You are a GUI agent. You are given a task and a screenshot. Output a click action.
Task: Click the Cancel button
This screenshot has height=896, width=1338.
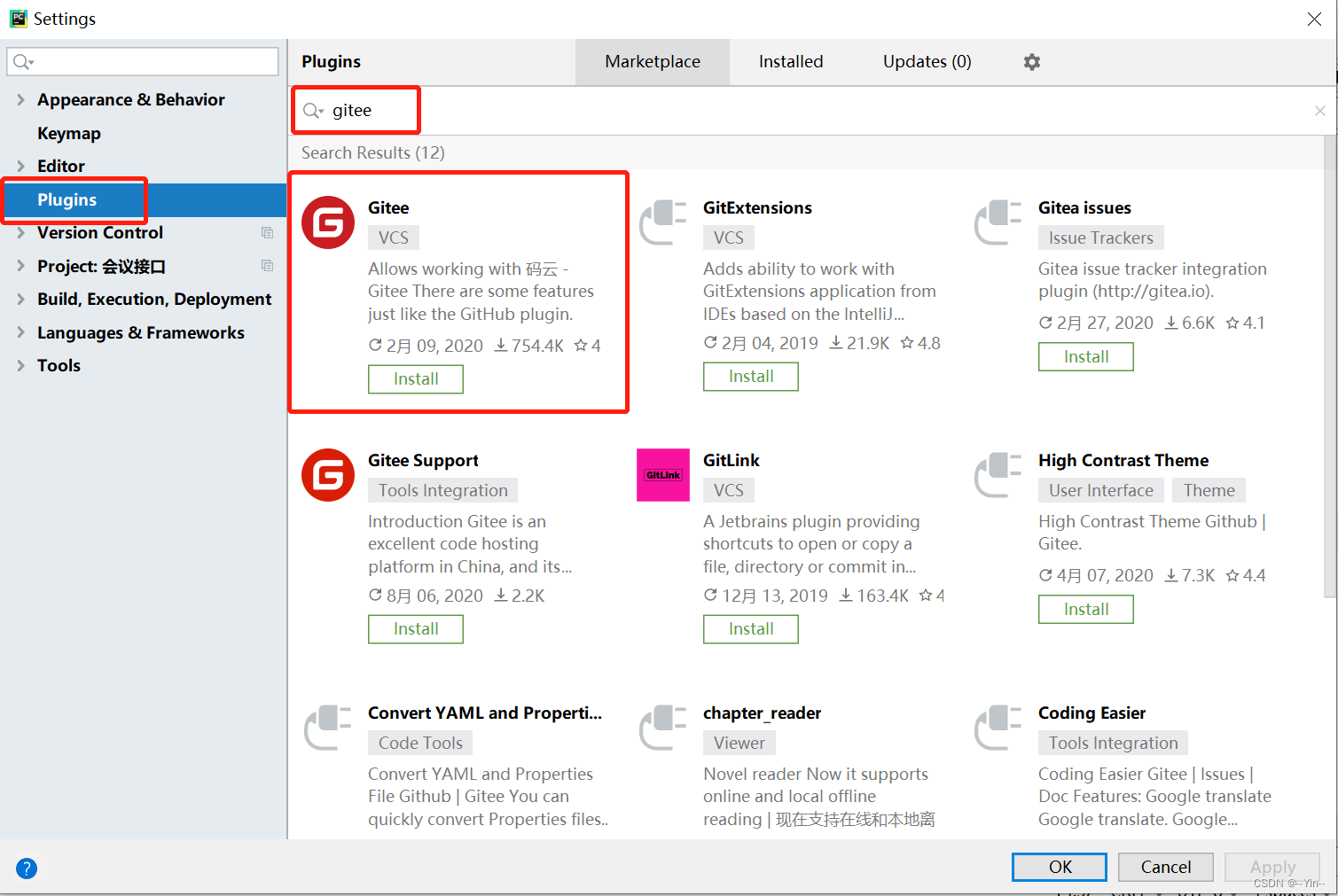tap(1166, 867)
